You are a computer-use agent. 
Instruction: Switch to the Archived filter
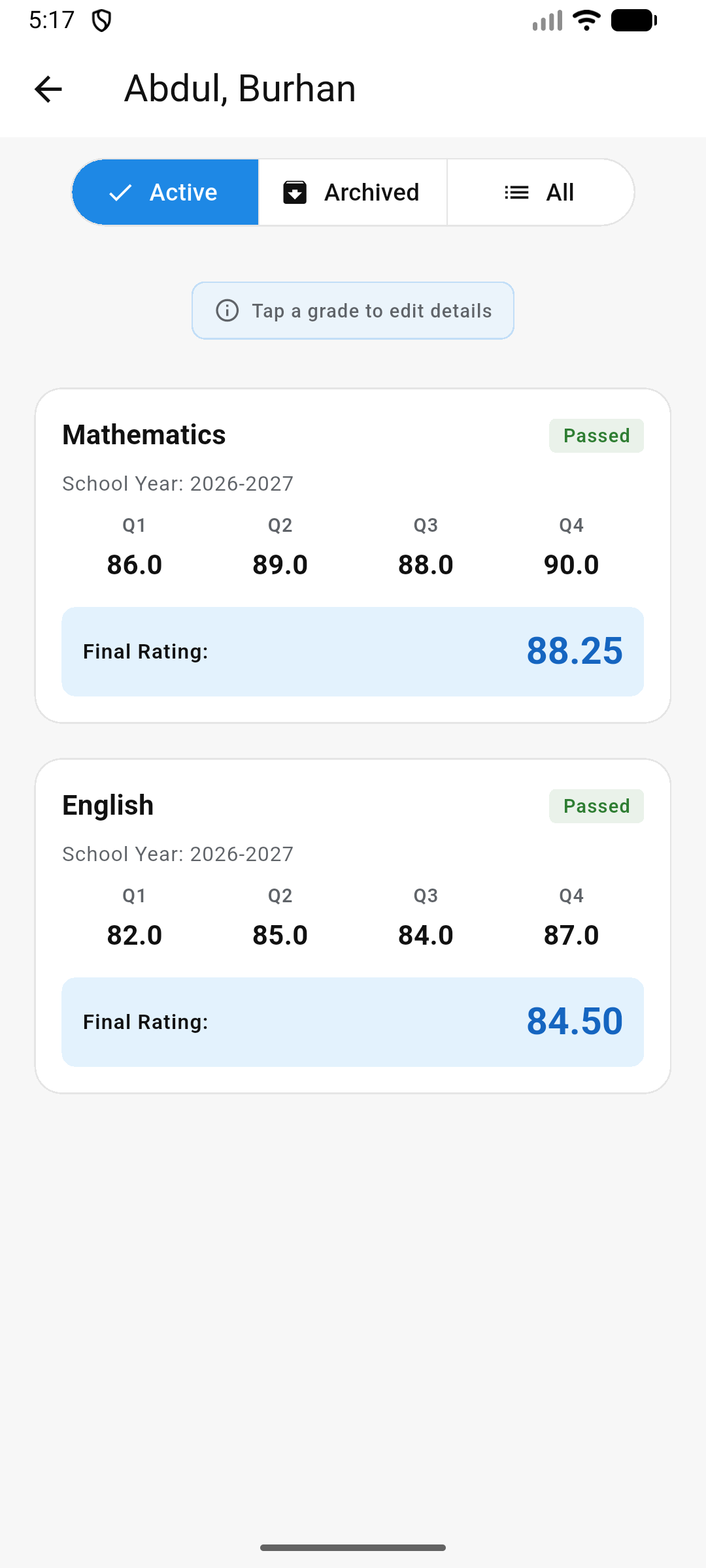(353, 193)
